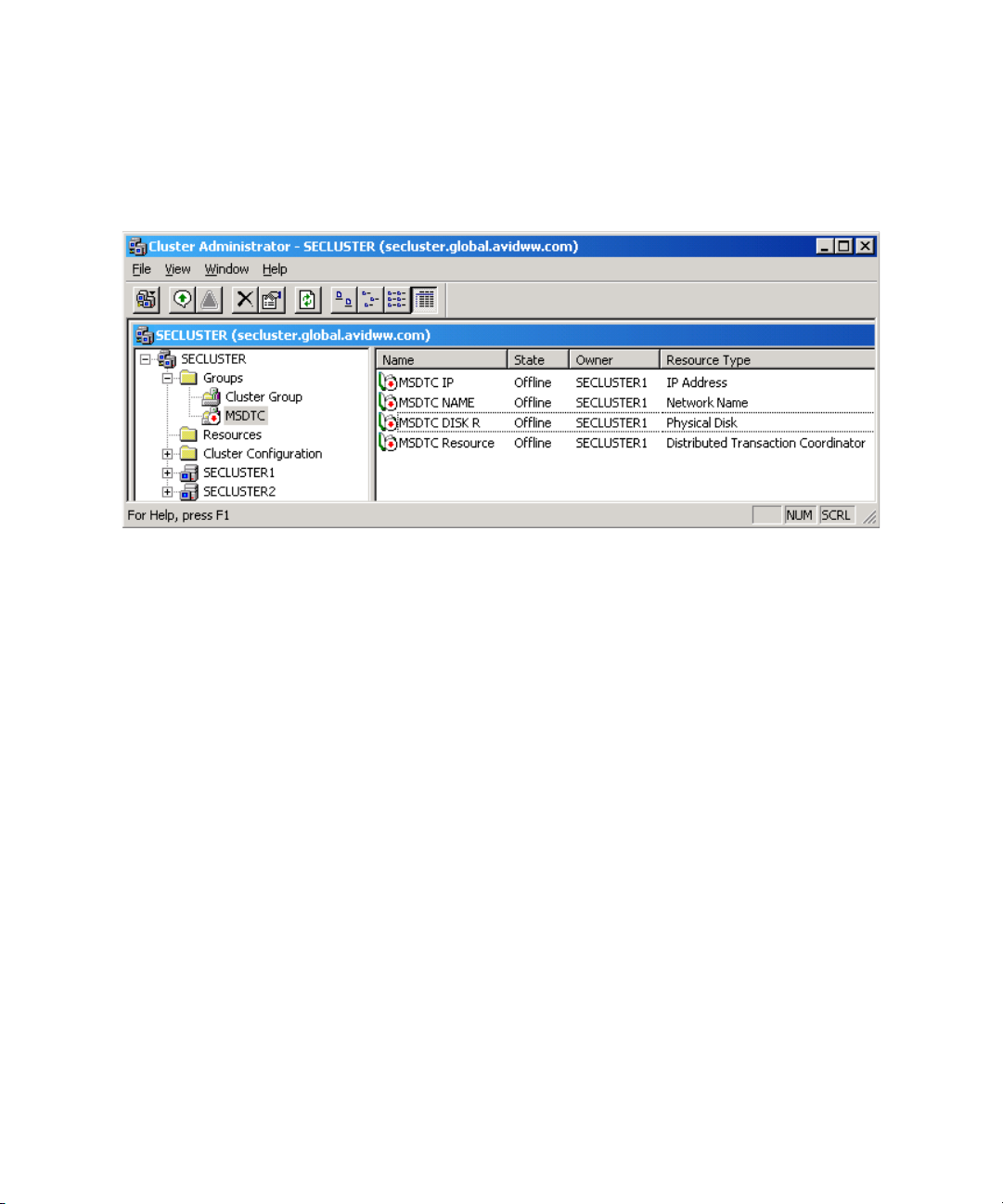
Task: Select the SECLUSTER1 label in tree
Action: 238,473
